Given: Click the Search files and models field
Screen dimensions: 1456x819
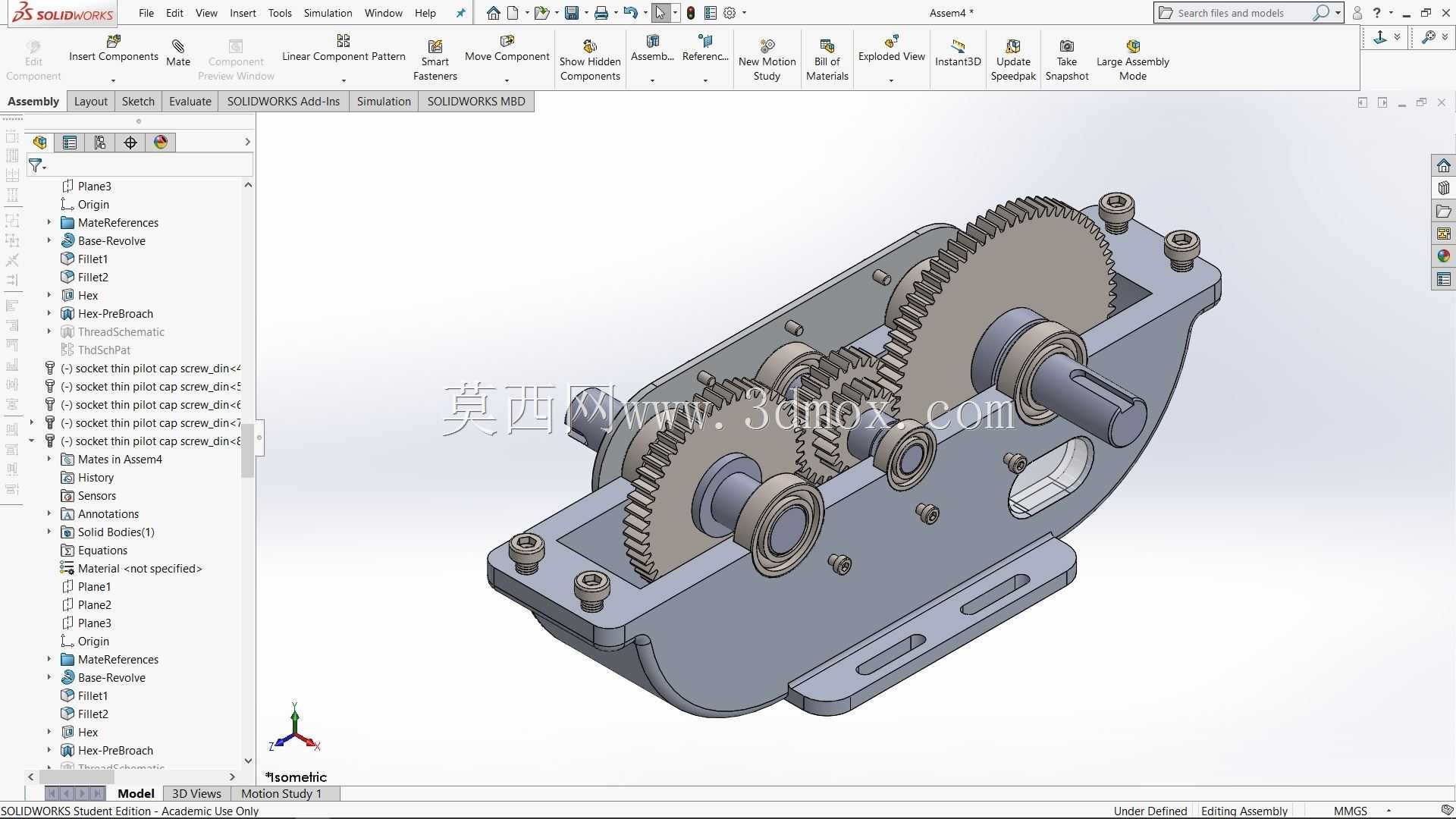Looking at the screenshot, I should pyautogui.click(x=1244, y=13).
